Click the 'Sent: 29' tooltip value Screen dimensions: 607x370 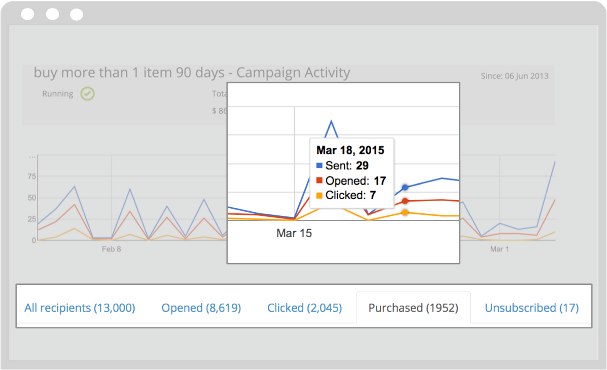[347, 166]
